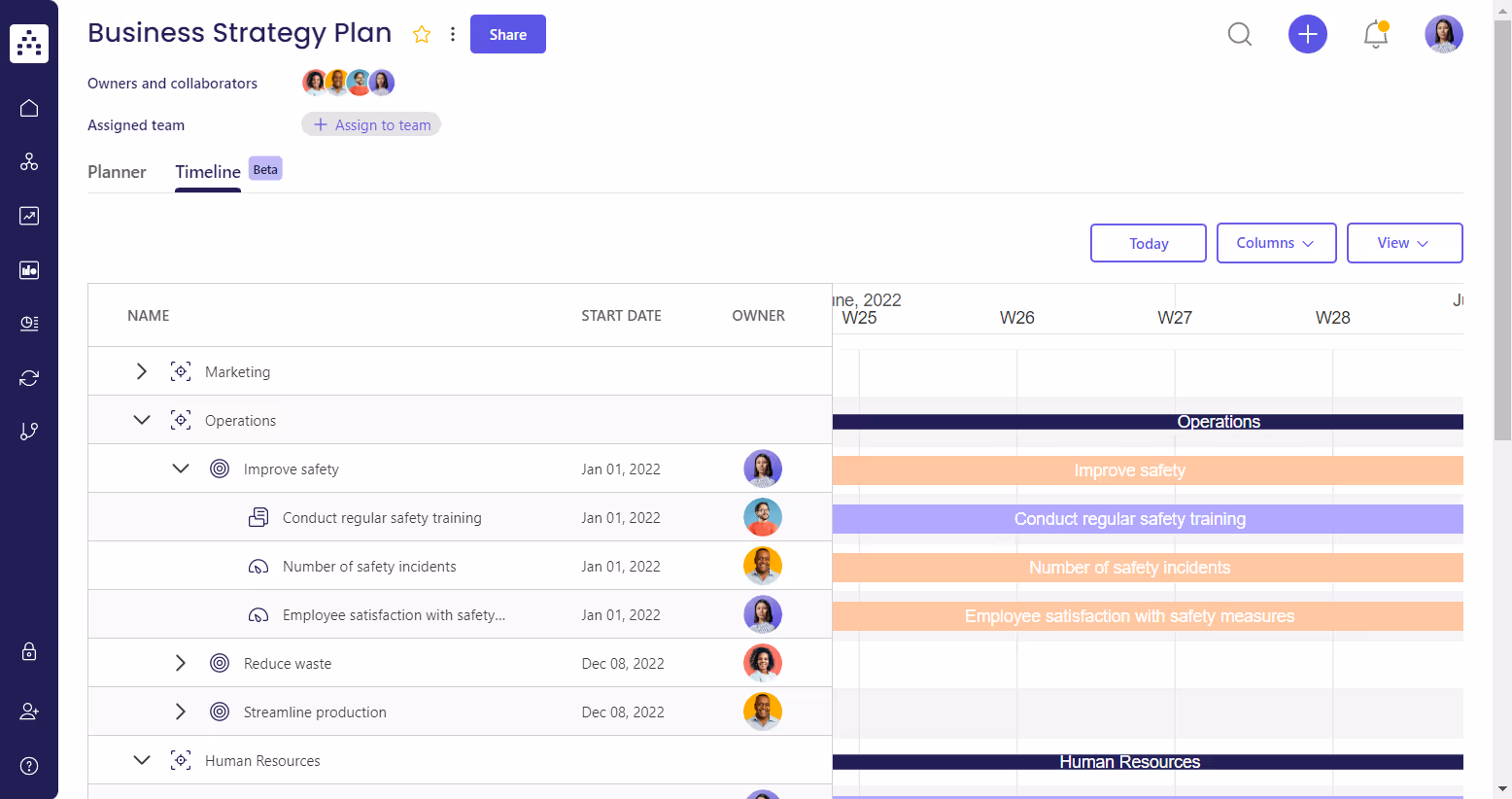The image size is (1512, 799).
Task: Open the three-dot menu beside the plan title
Action: pyautogui.click(x=453, y=33)
